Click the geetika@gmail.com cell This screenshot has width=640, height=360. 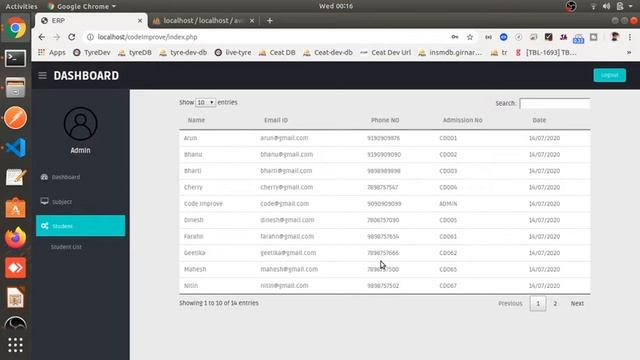[x=288, y=253]
